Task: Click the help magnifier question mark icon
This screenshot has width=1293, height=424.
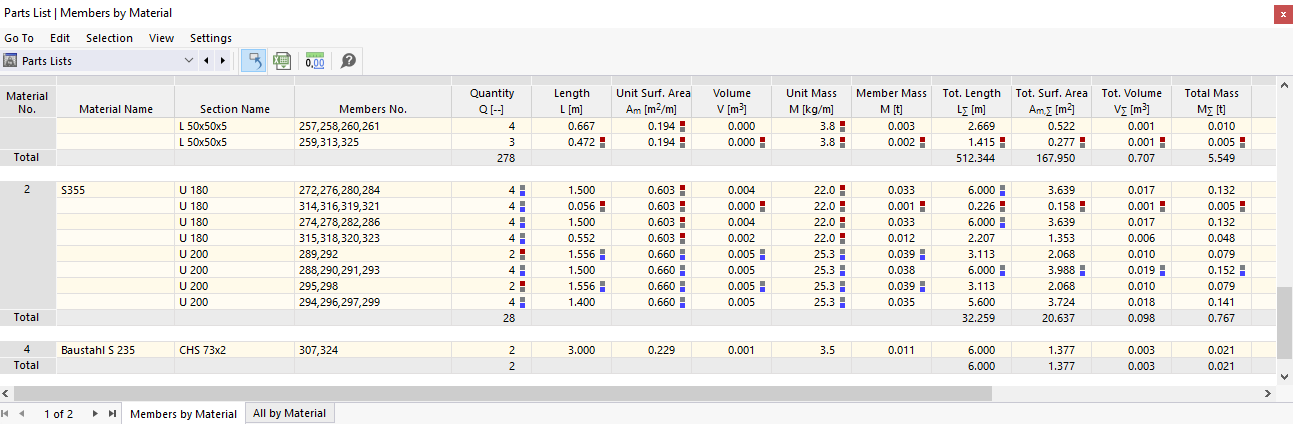Action: tap(348, 61)
